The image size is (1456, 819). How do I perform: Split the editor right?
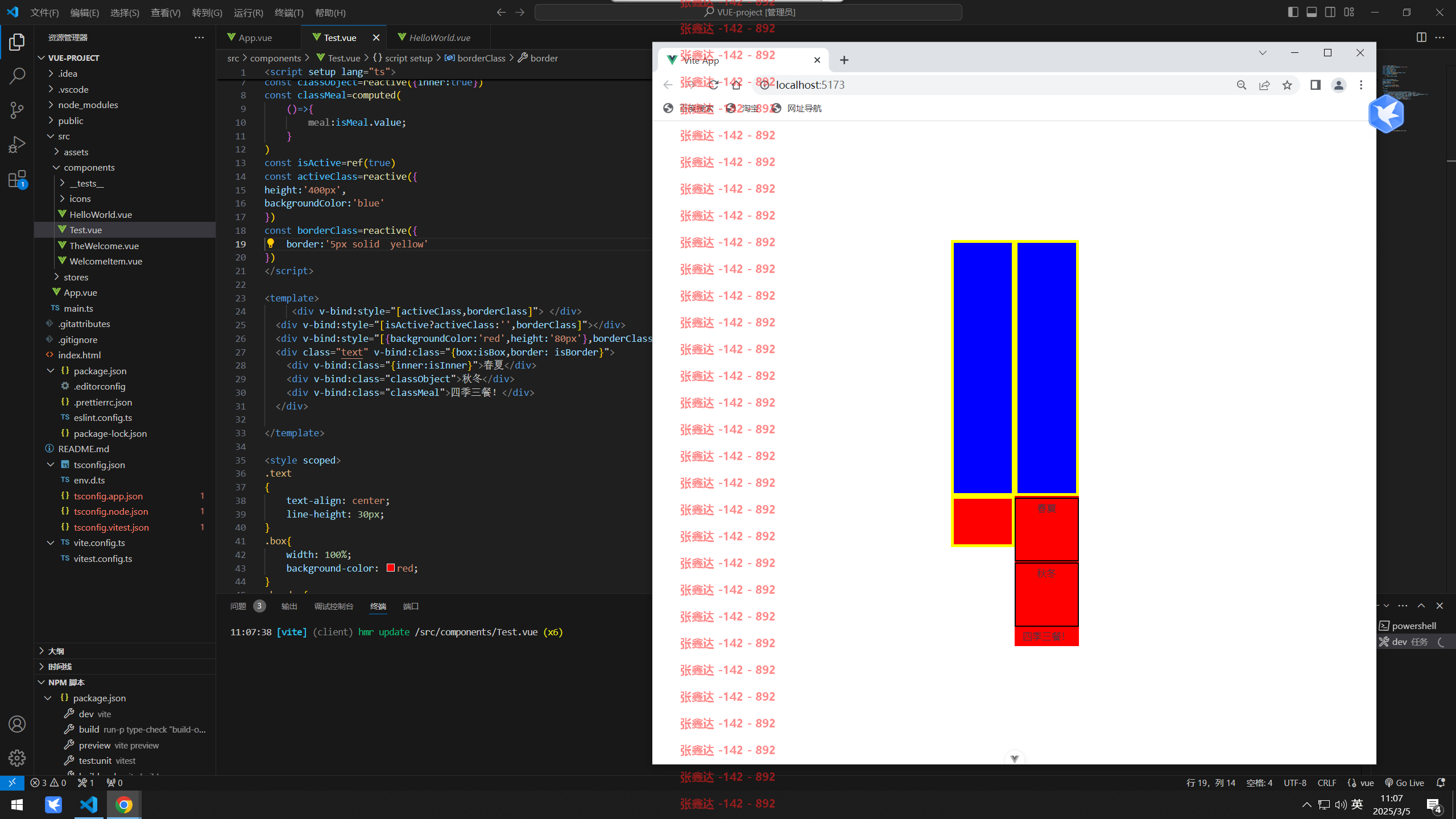tap(1421, 37)
